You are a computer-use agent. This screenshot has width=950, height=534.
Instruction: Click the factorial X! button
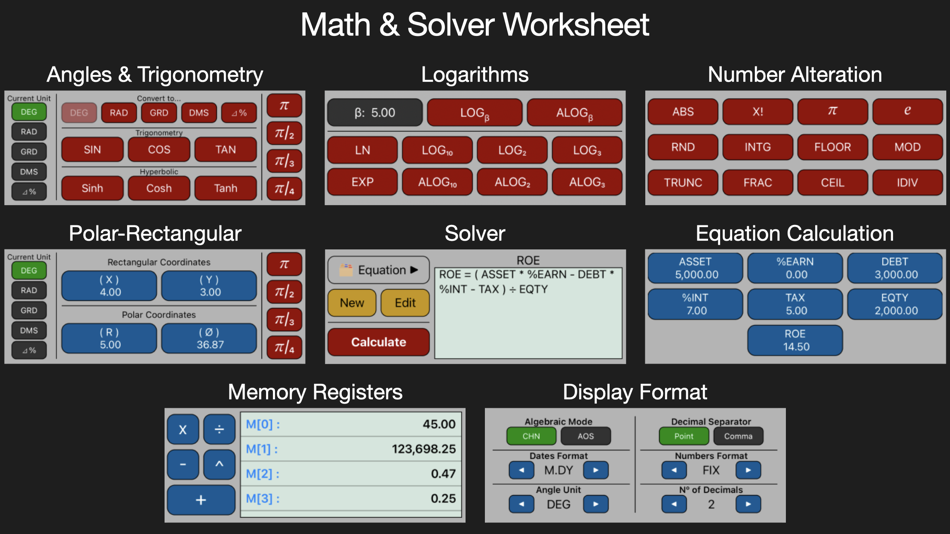tap(757, 112)
